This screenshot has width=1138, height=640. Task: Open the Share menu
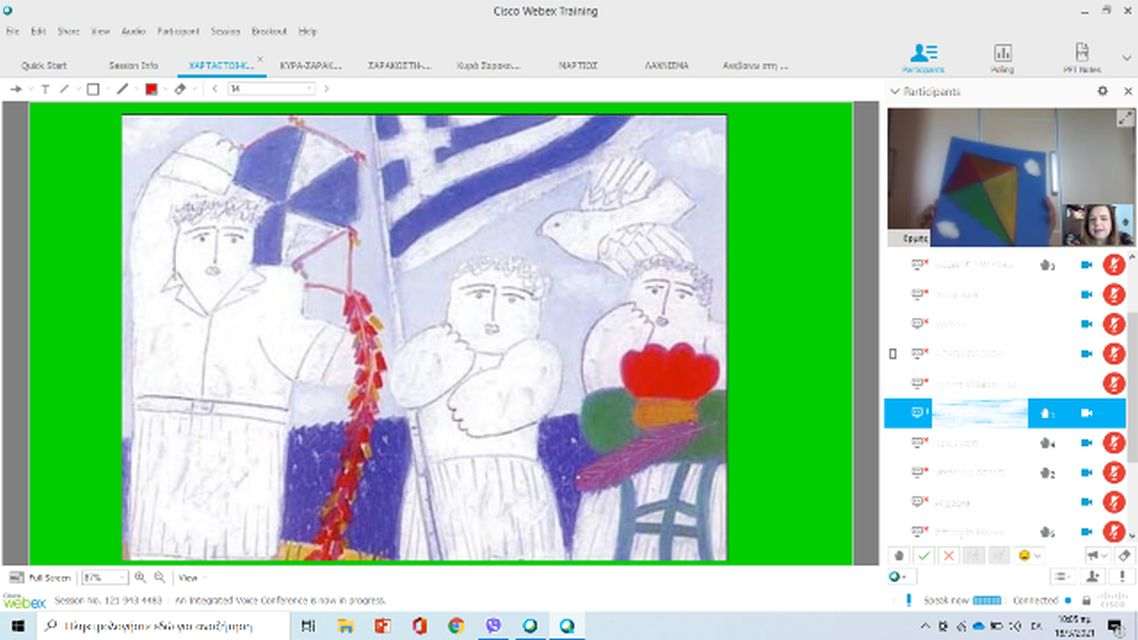(68, 31)
